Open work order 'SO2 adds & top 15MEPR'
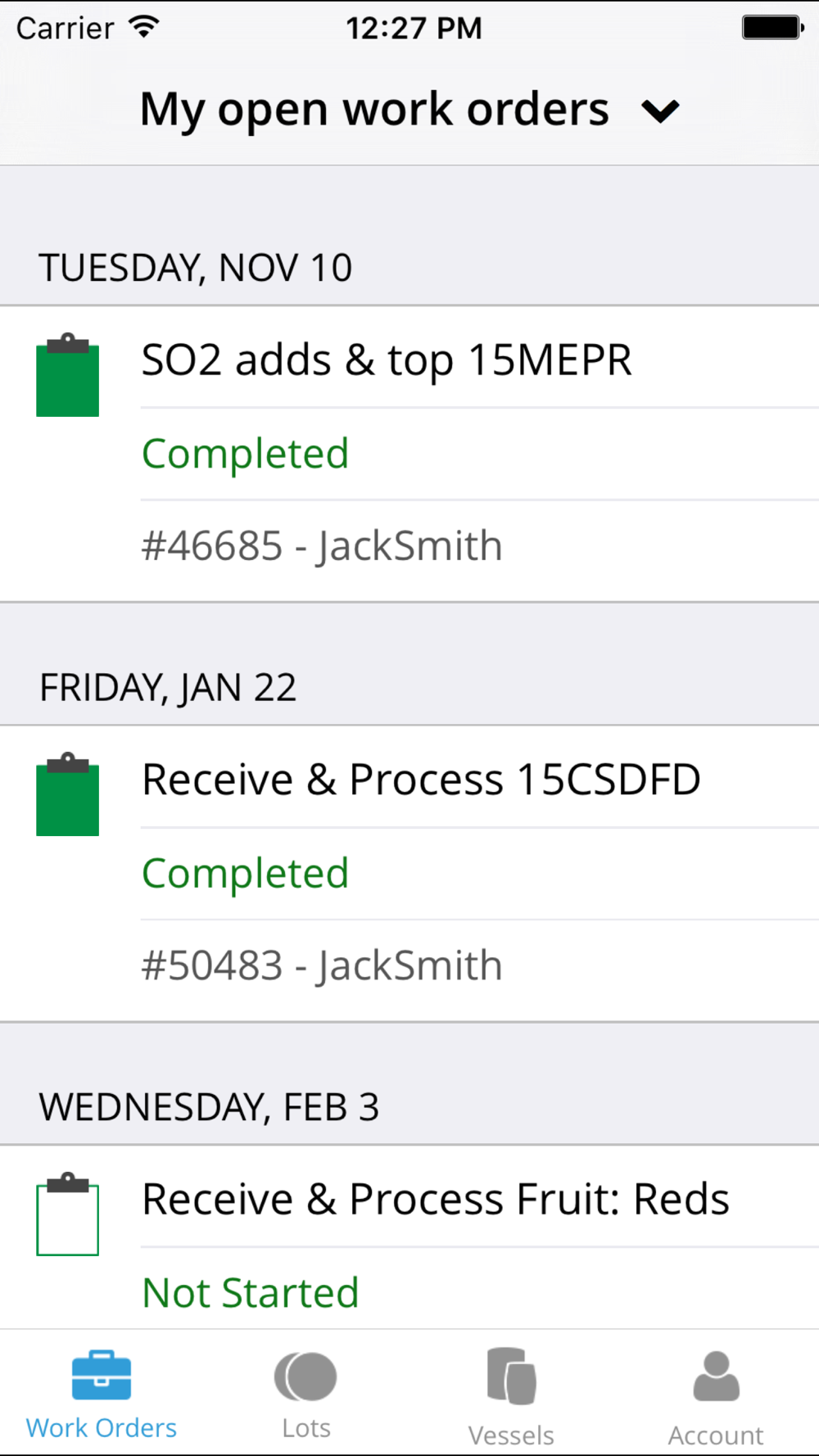 coord(387,360)
